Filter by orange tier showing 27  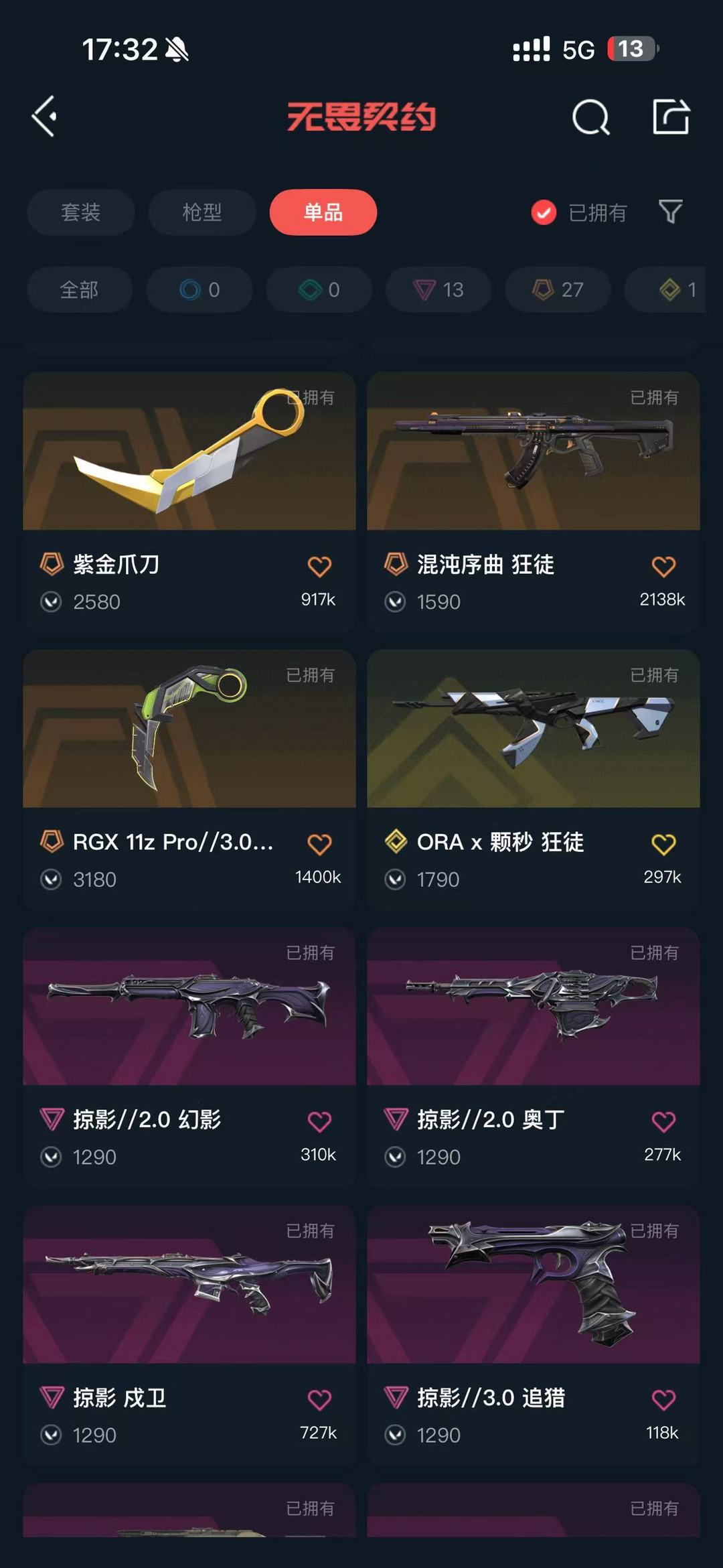558,289
